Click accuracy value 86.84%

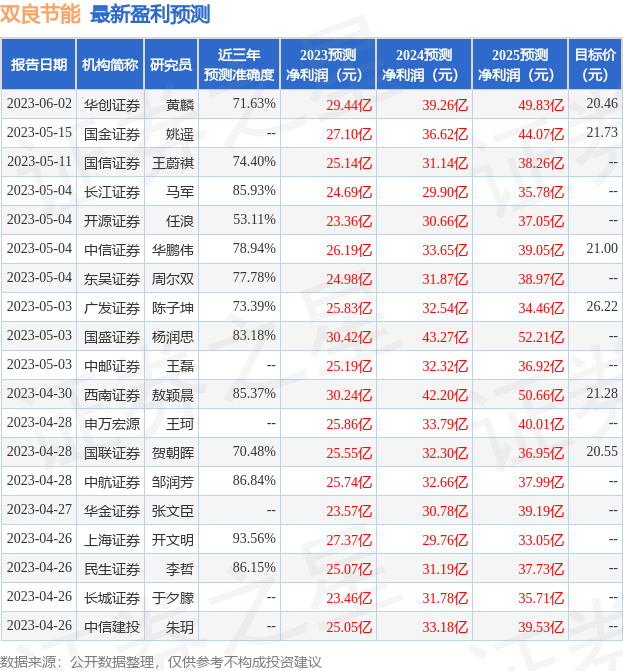click(254, 480)
